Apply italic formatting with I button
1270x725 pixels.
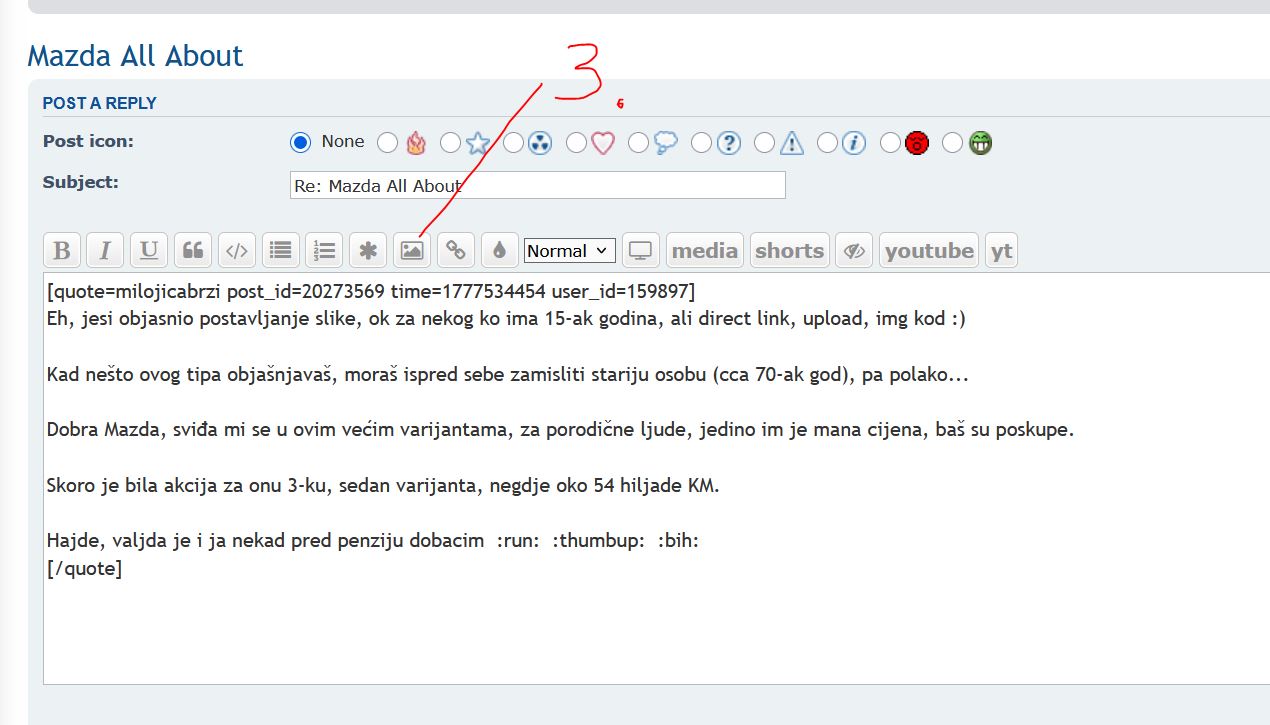[105, 250]
